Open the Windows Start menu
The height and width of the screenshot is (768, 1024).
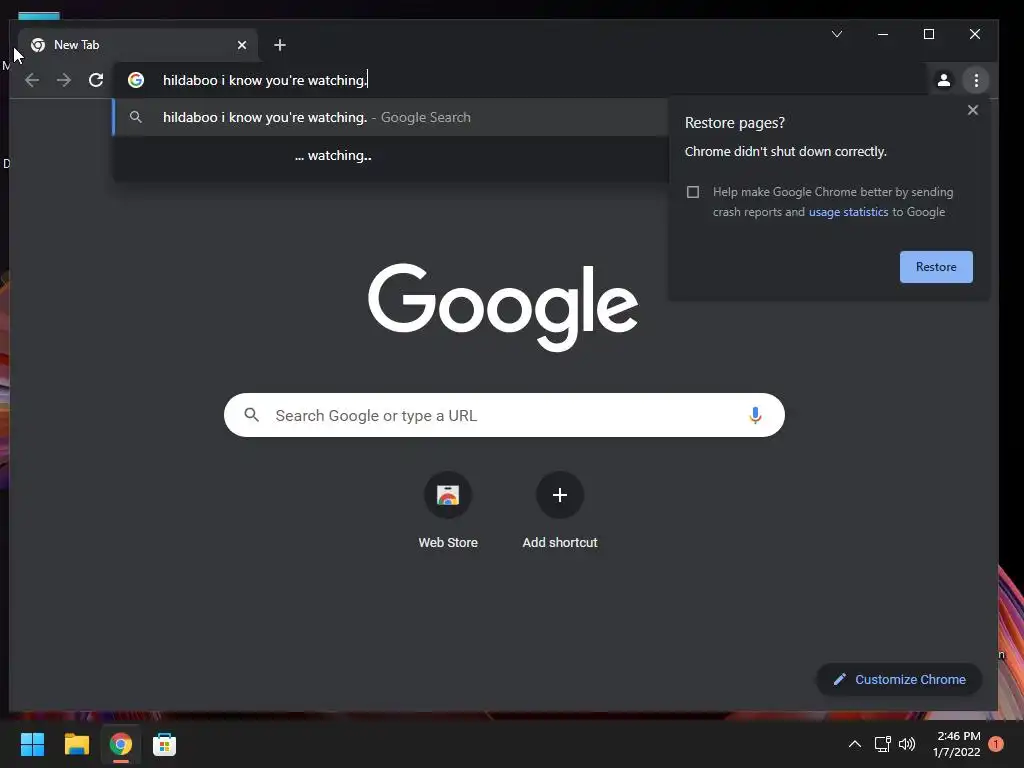[32, 744]
